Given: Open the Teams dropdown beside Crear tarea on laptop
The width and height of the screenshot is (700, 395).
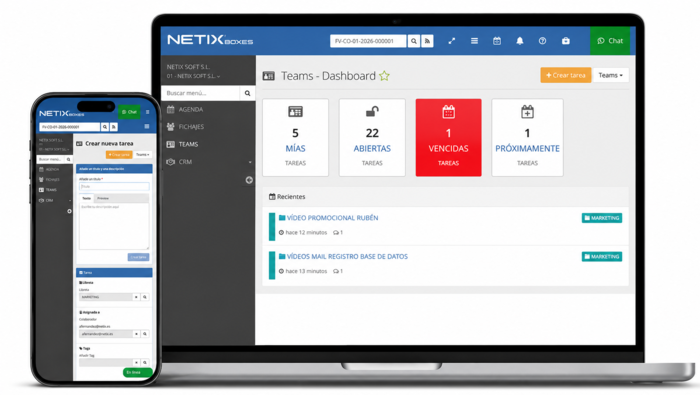Looking at the screenshot, I should pos(610,75).
